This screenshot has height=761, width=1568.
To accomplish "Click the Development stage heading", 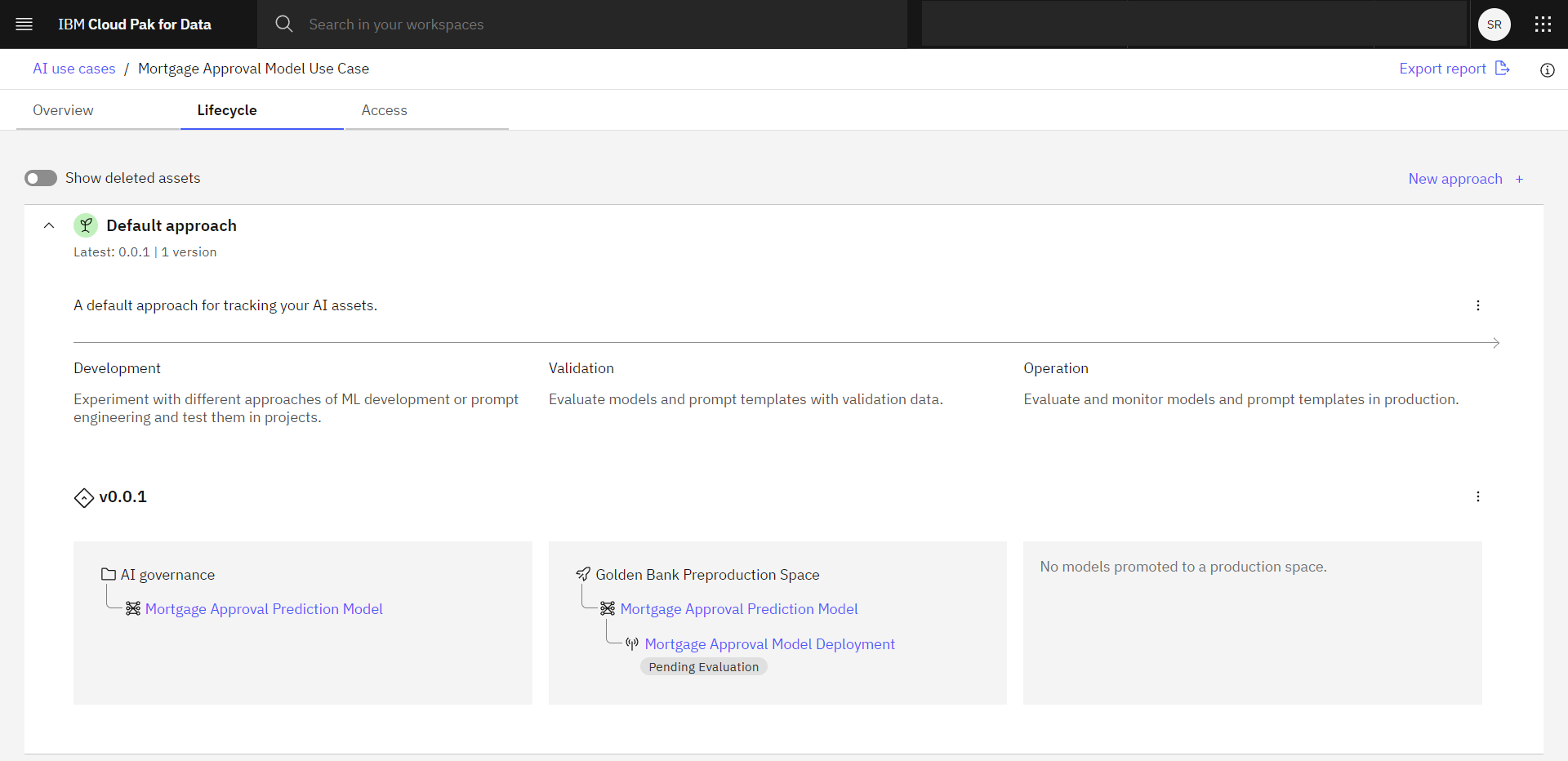I will pos(117,368).
